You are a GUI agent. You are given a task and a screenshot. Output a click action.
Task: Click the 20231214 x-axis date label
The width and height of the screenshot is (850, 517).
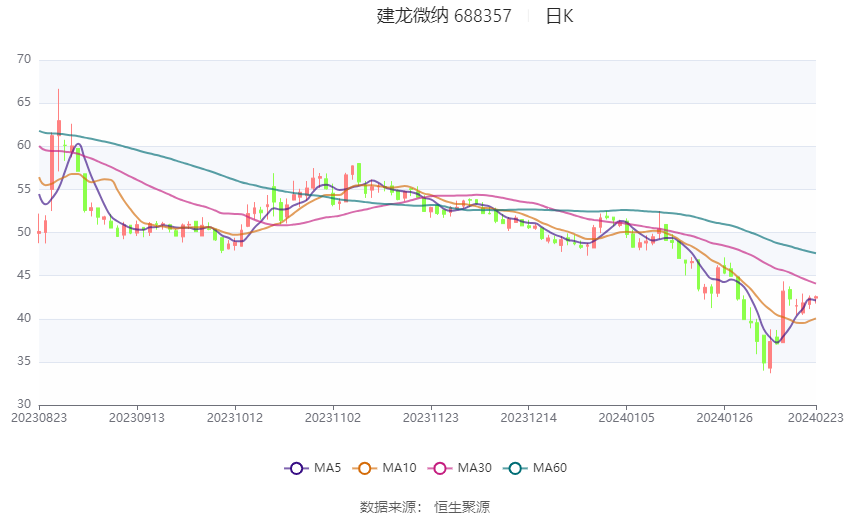pos(529,418)
